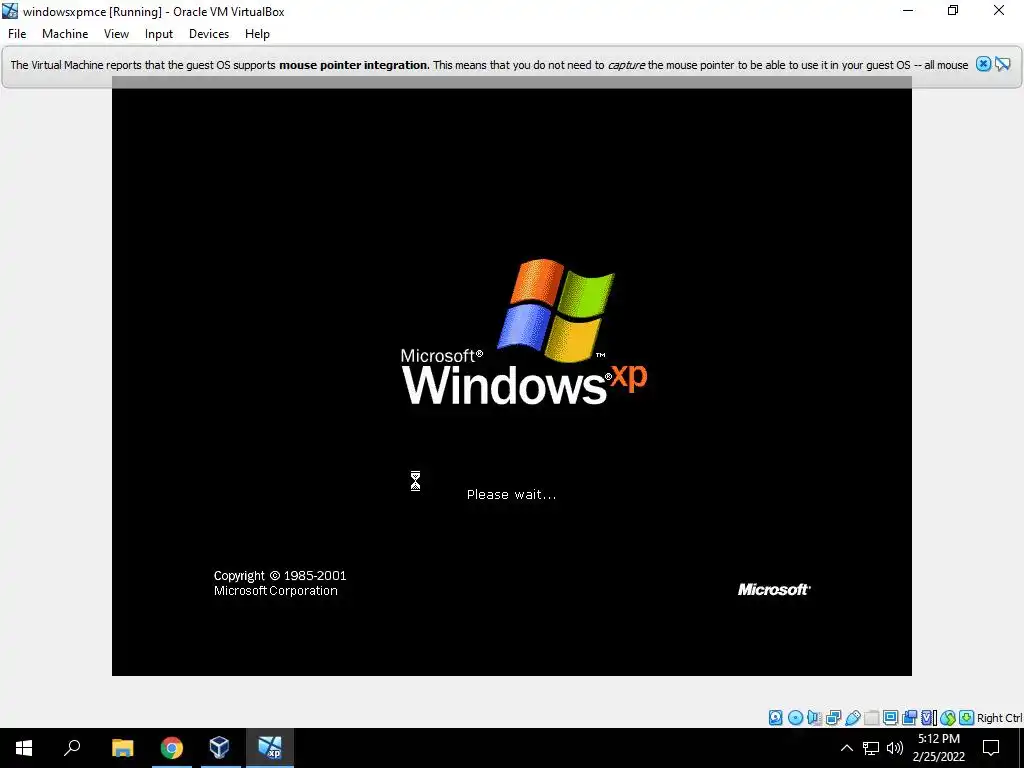Open the Windows Start menu
Viewport: 1024px width, 768px height.
tap(24, 748)
